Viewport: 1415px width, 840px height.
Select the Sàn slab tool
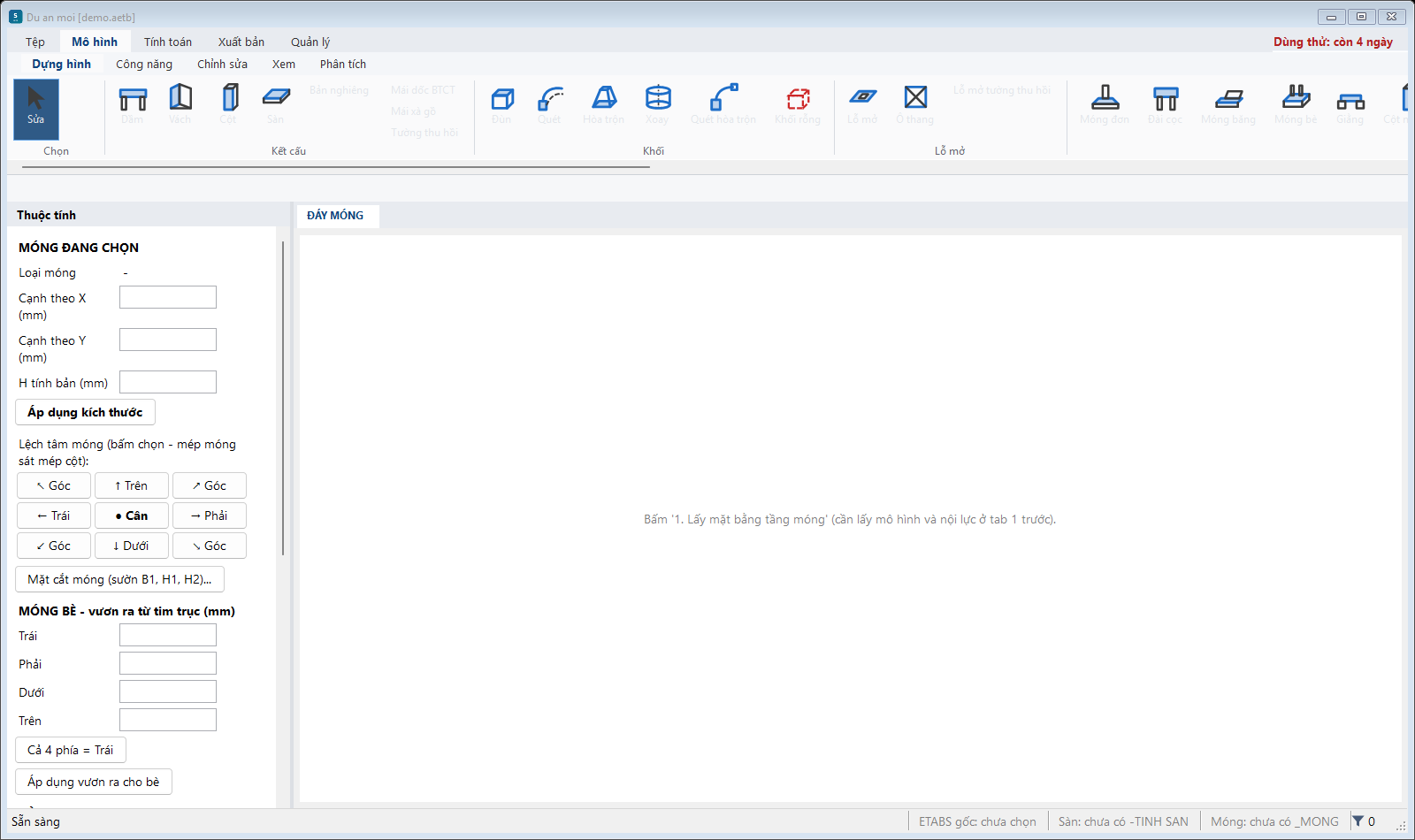[x=276, y=105]
